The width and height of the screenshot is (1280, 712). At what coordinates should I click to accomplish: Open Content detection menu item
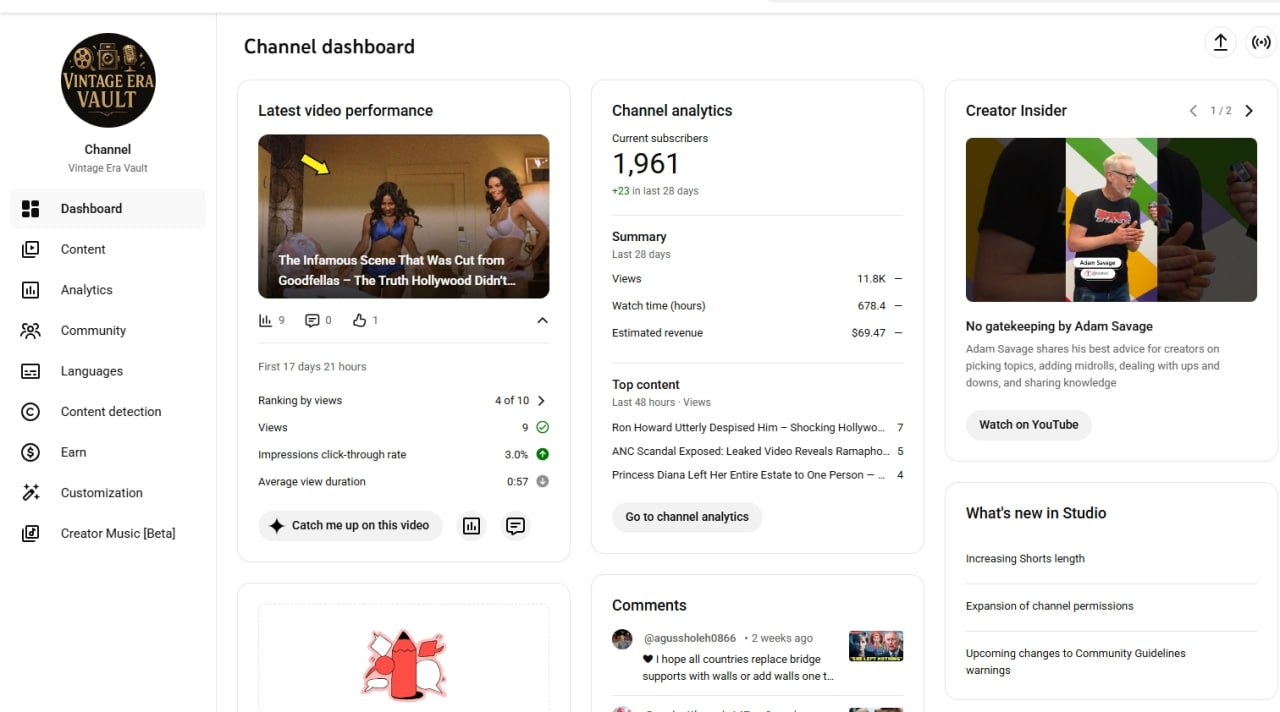[108, 412]
